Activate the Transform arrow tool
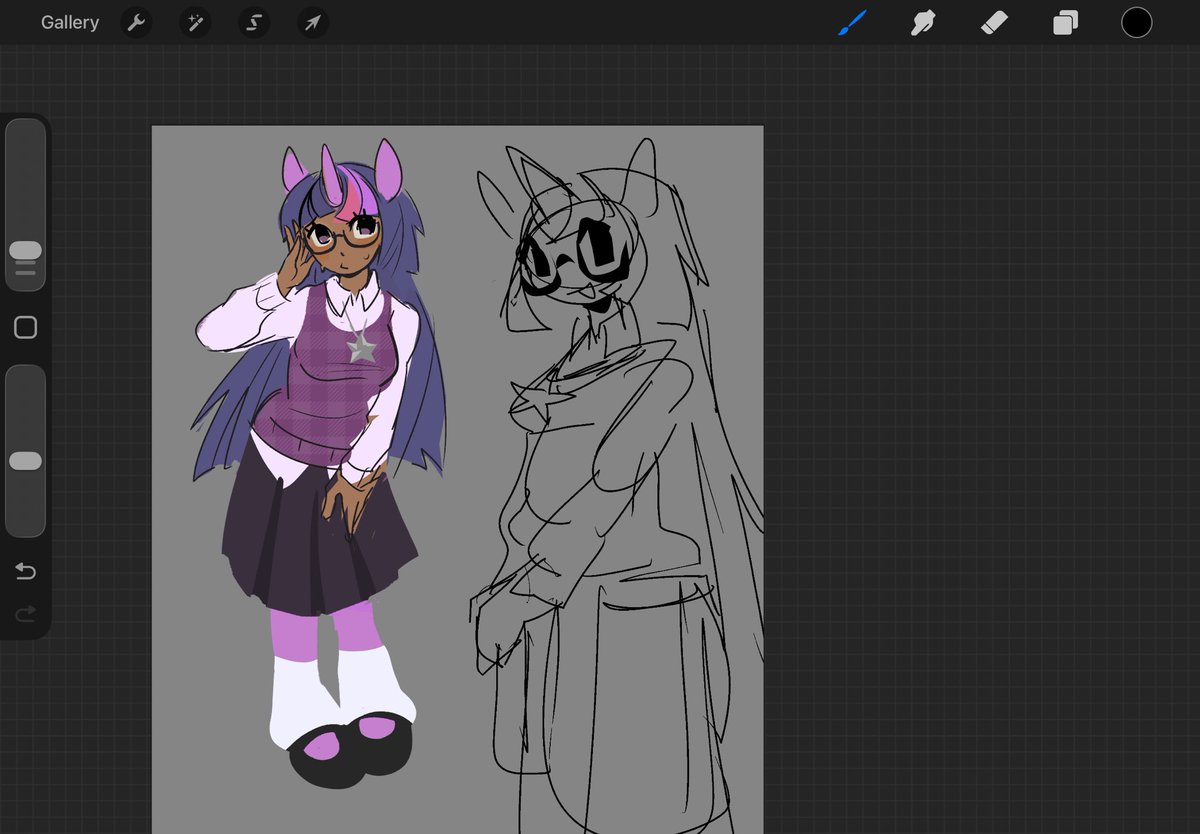 [313, 23]
